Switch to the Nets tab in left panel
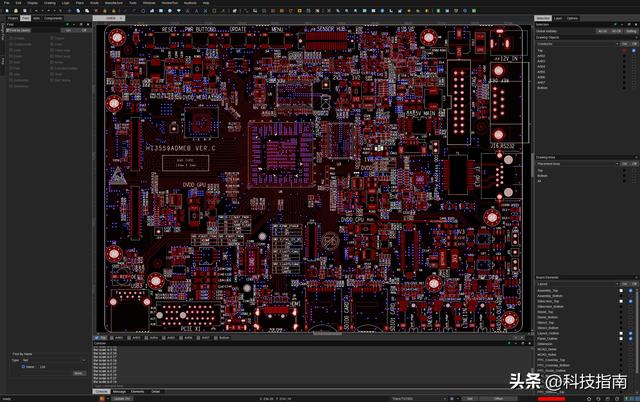640x402 pixels. pyautogui.click(x=37, y=18)
